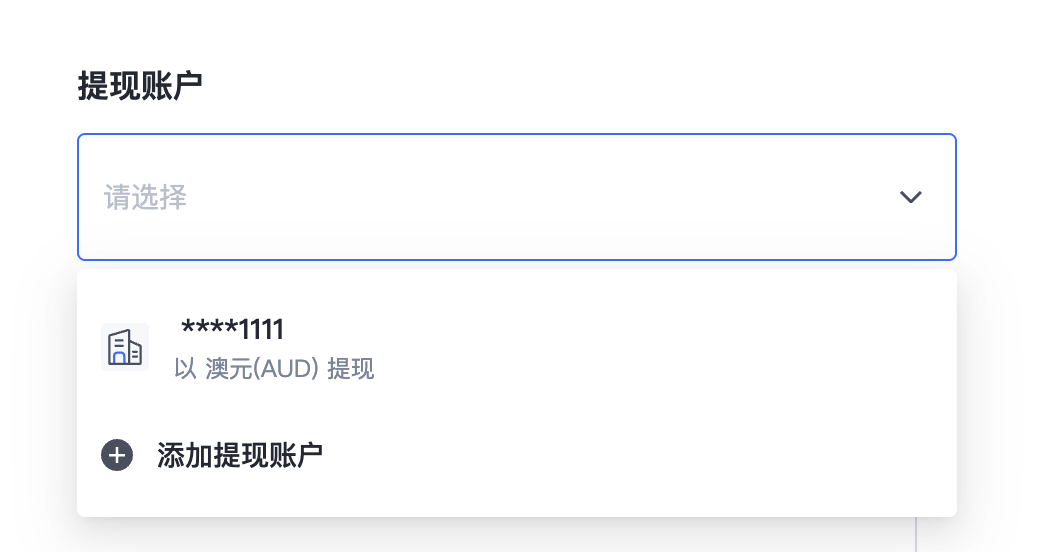Click the 添加提现账户 label text

coord(240,456)
